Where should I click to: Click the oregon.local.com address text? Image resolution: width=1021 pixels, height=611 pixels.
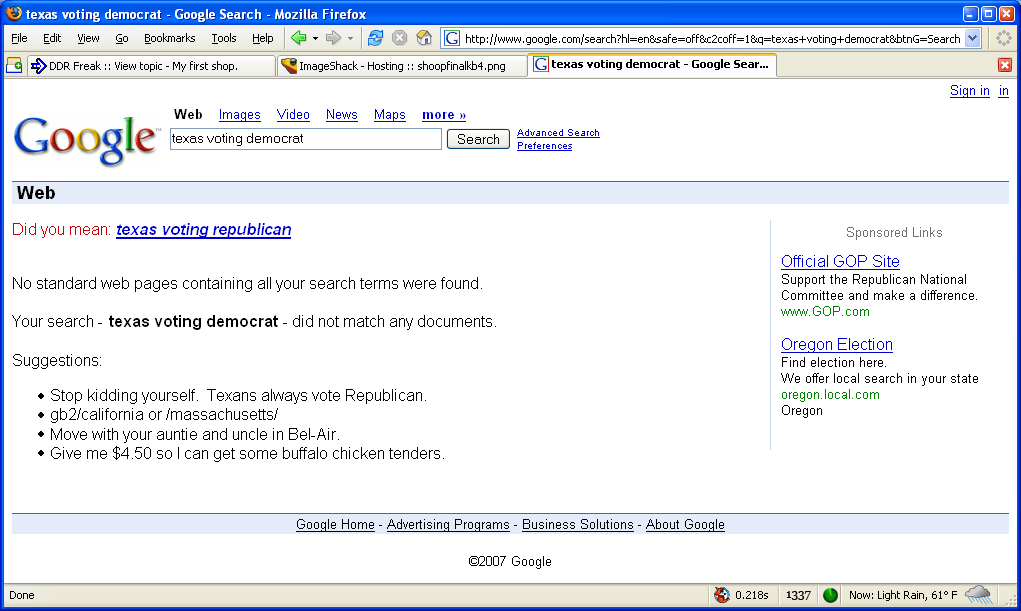(830, 395)
